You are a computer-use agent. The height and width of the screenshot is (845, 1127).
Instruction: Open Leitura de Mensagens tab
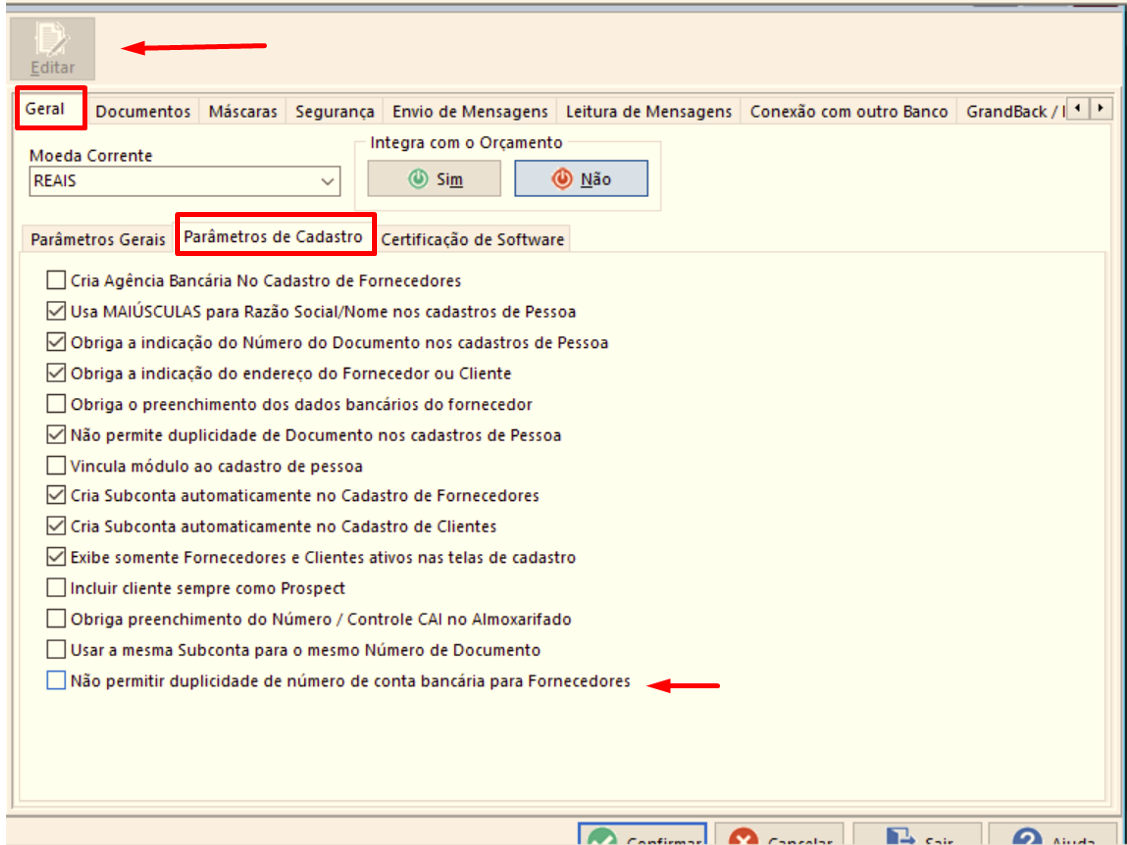[x=648, y=111]
